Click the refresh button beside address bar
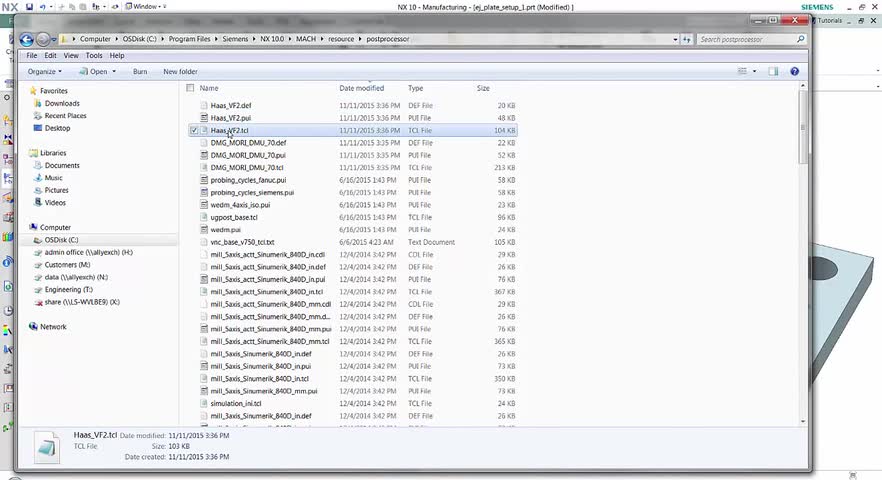 coord(686,39)
